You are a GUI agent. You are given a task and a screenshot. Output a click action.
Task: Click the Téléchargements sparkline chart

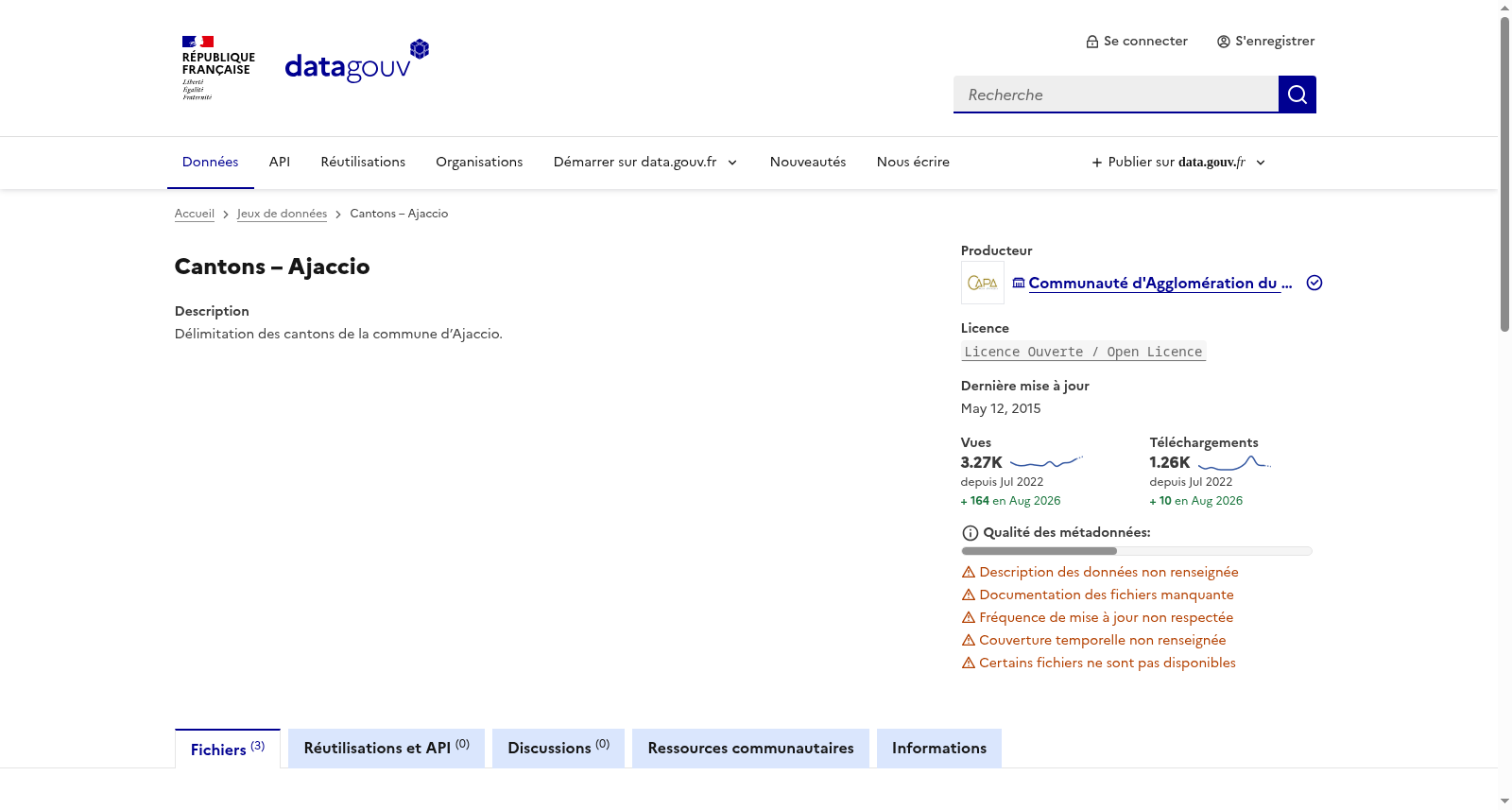click(1235, 462)
